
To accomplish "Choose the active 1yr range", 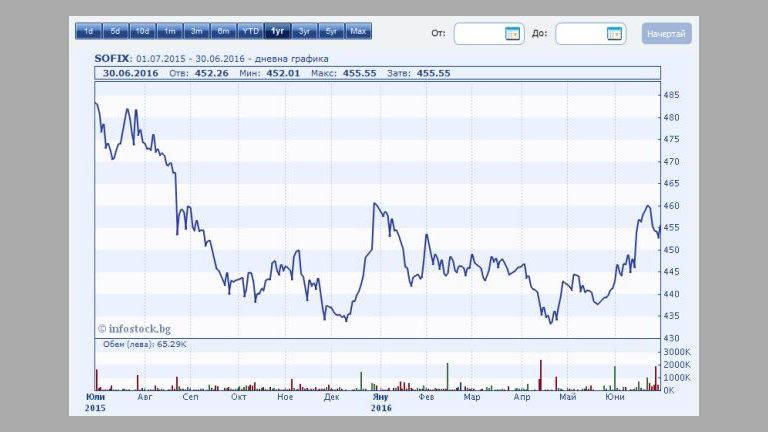I will [277, 32].
